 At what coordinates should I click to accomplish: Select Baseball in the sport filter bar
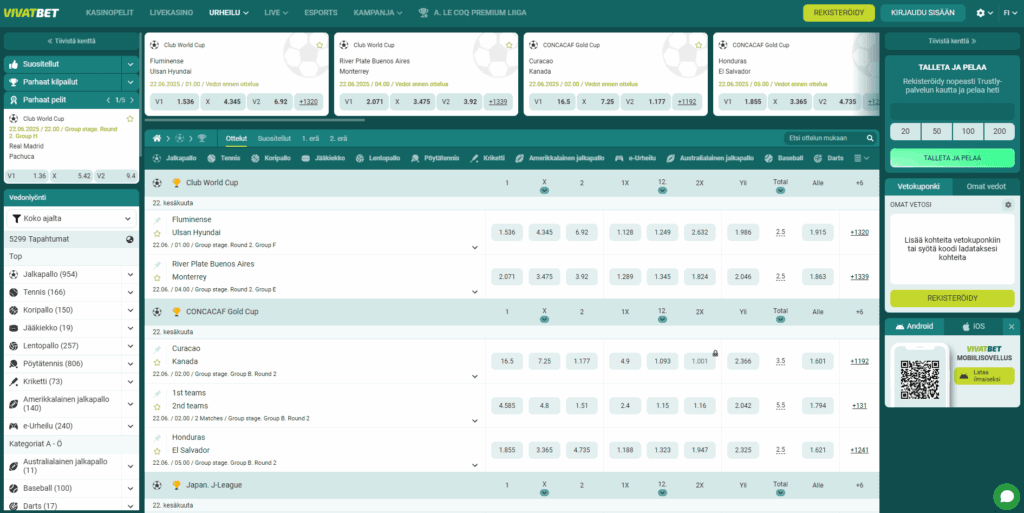[784, 159]
